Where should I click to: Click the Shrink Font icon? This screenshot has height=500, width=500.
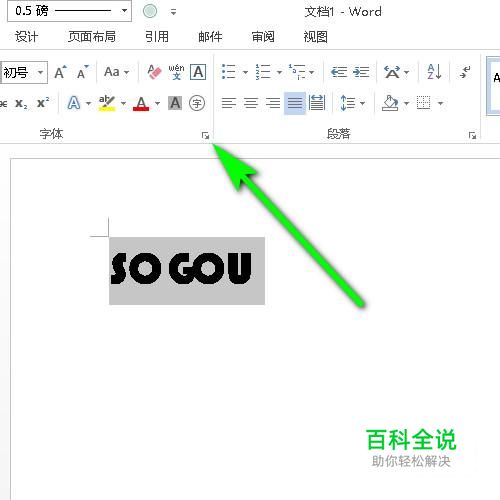[82, 72]
